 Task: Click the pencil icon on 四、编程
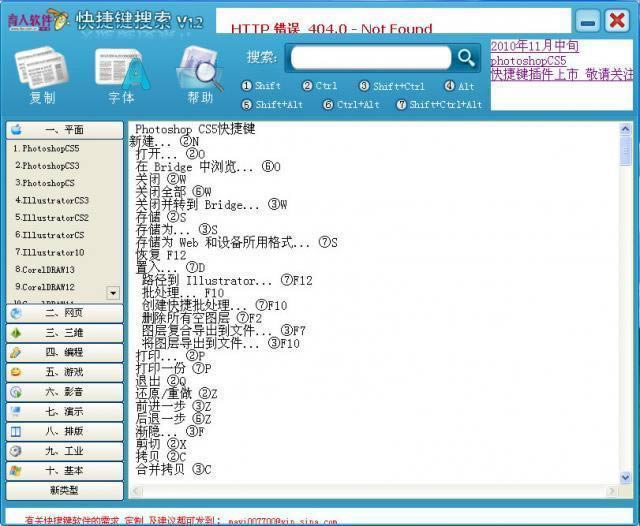coord(16,352)
